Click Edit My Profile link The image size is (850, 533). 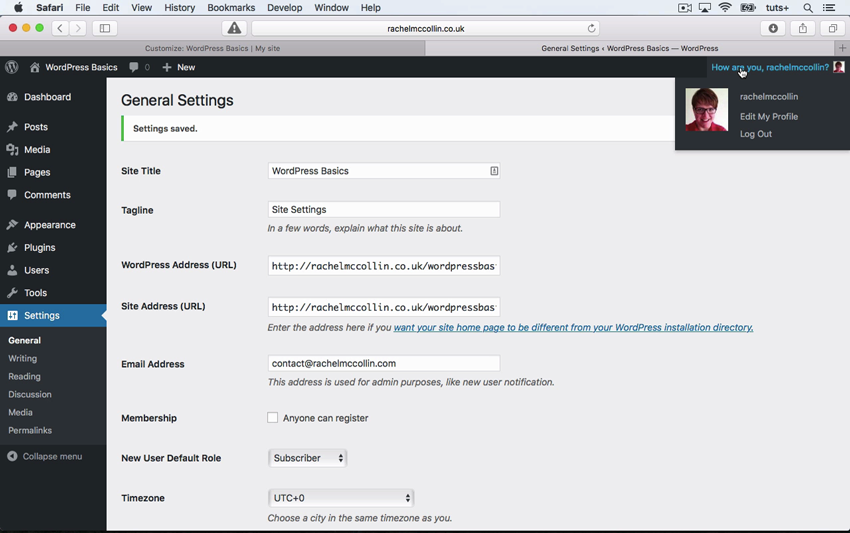point(769,117)
